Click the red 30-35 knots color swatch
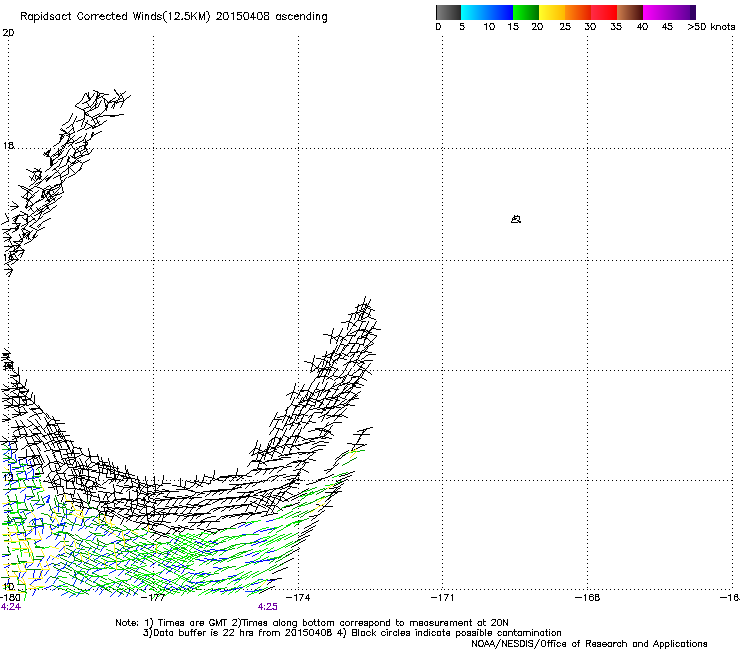This screenshot has width=740, height=650. point(604,12)
